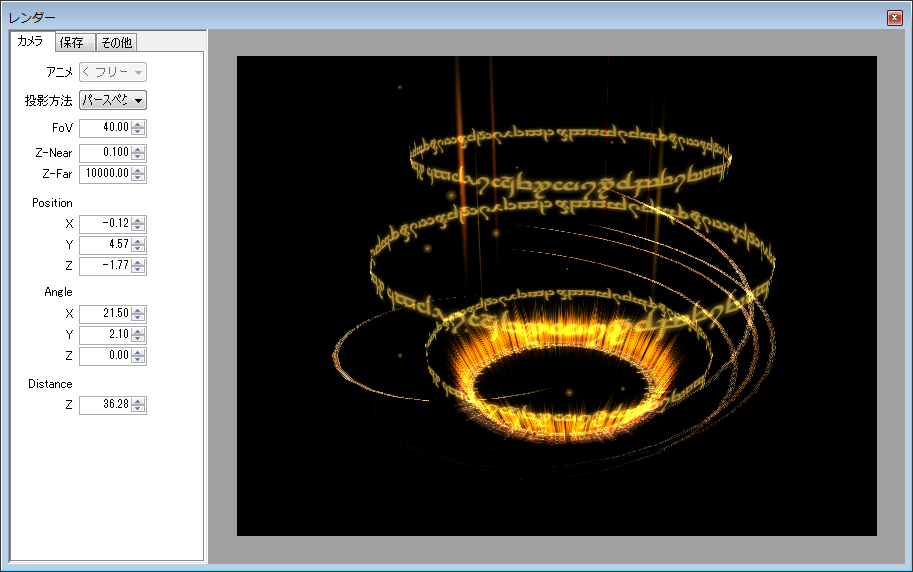
Task: Click the Distance Z field
Action: tap(105, 405)
